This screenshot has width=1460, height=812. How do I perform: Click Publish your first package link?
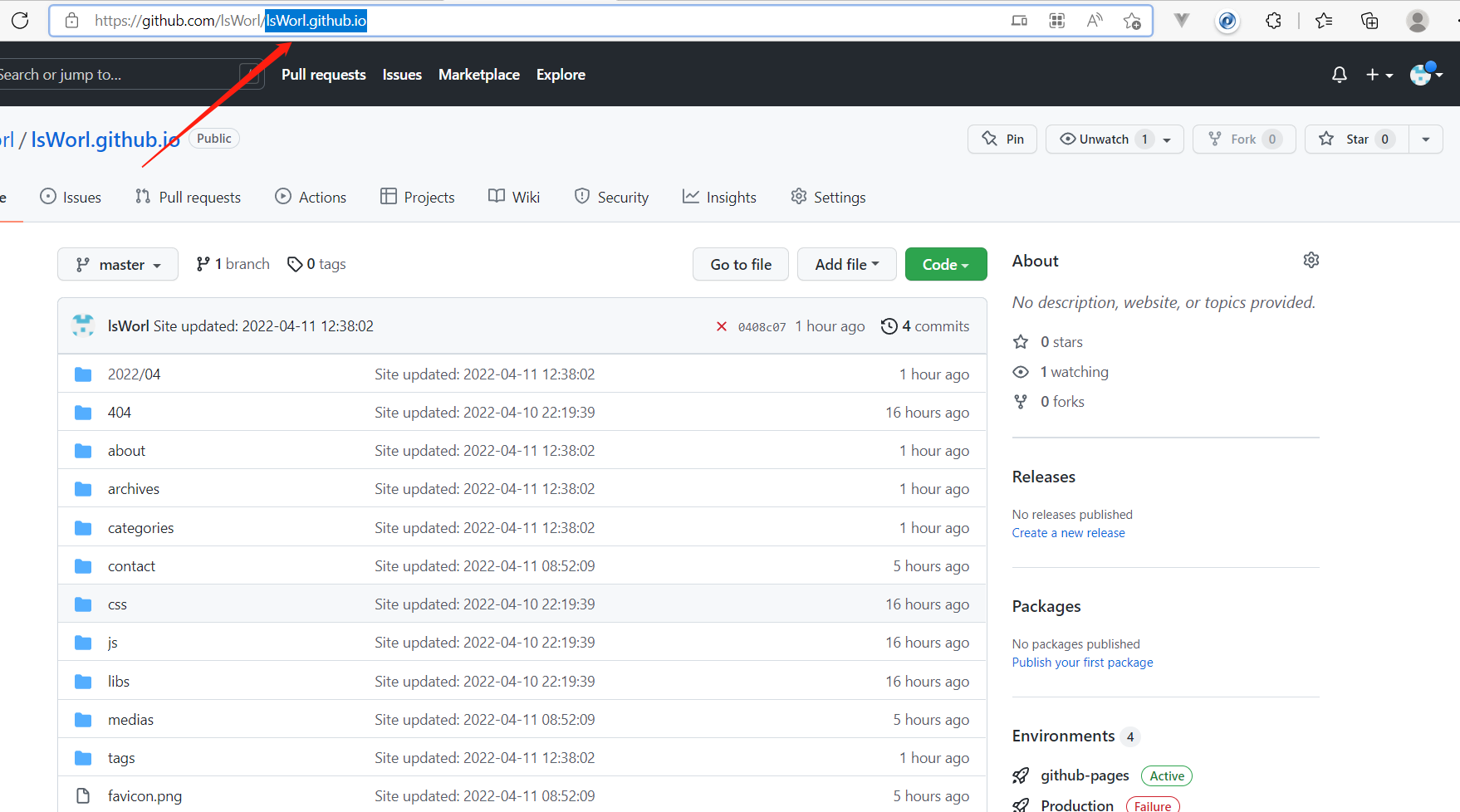(1082, 663)
